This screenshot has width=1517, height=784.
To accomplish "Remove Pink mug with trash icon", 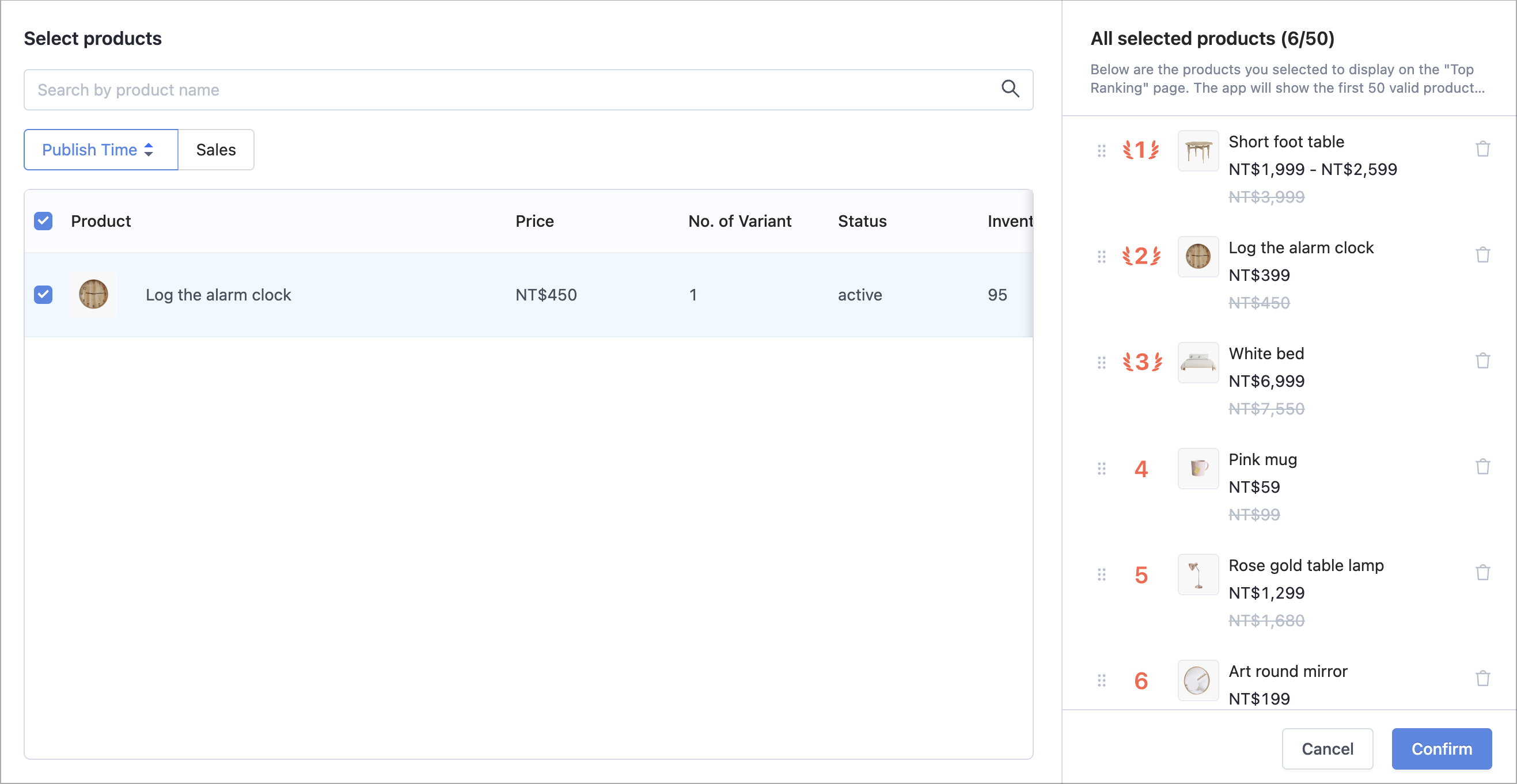I will (1482, 467).
